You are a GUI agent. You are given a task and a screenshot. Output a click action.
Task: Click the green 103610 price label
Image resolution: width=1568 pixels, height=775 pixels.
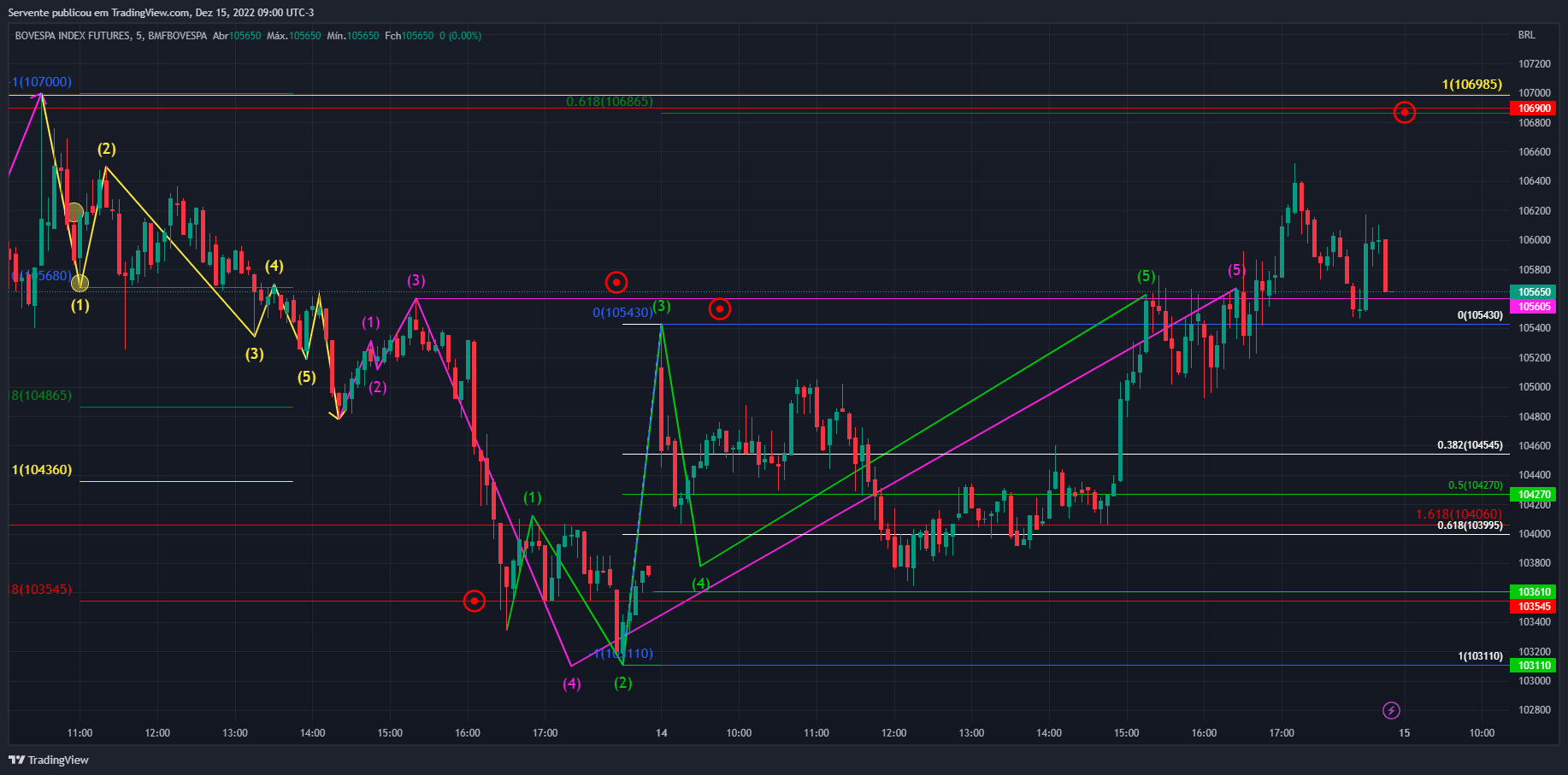pyautogui.click(x=1535, y=591)
